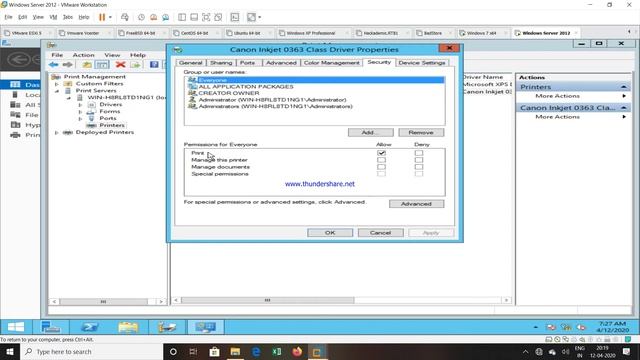Check Deny for Print permission
Viewport: 640px width, 360px height.
pyautogui.click(x=419, y=153)
